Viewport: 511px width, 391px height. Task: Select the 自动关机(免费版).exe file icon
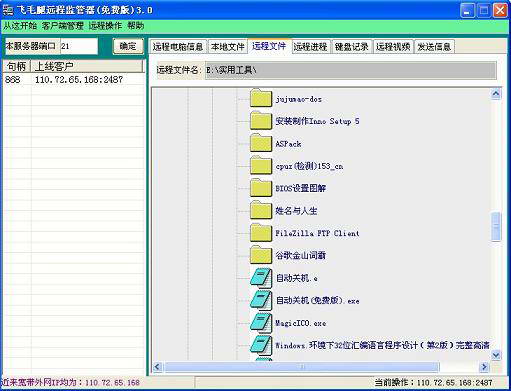[261, 300]
